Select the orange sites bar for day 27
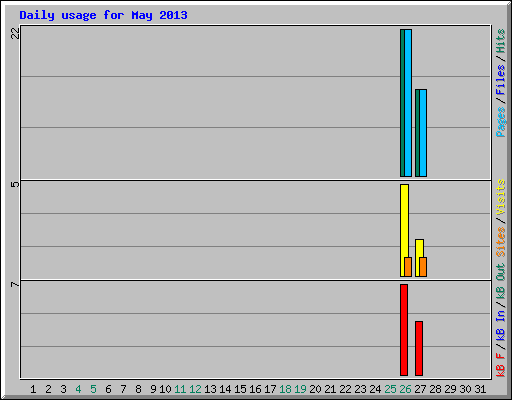512x400 pixels. [423, 267]
